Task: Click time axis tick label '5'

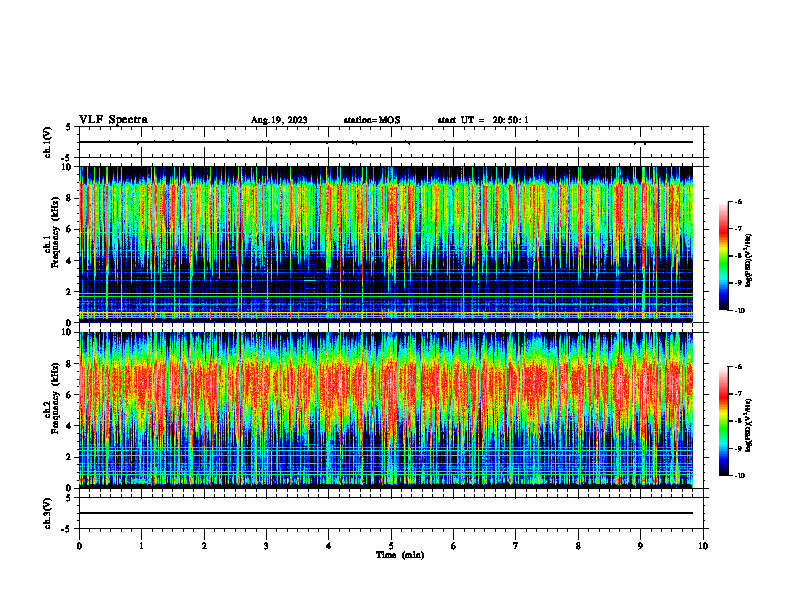Action: tap(391, 546)
